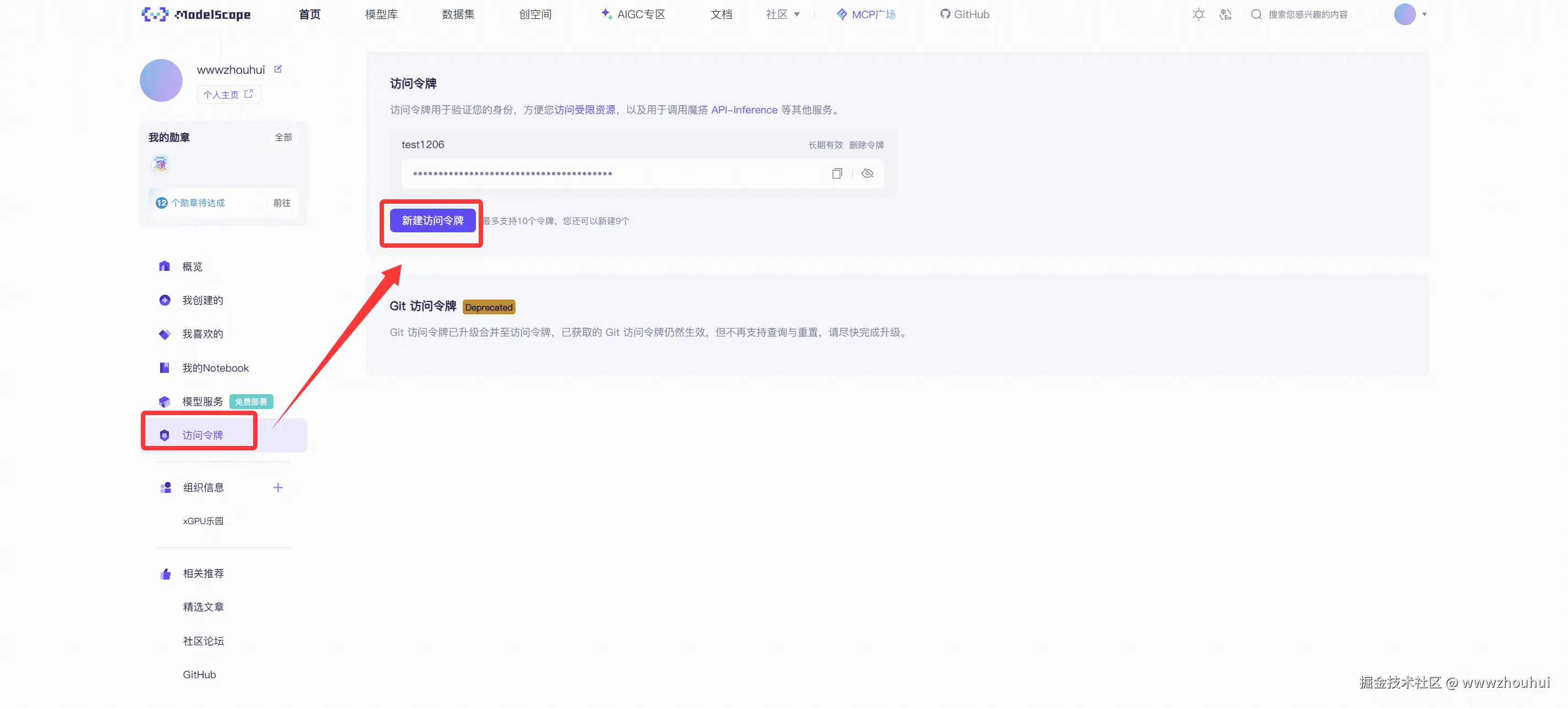Click the test1206 token name
The height and width of the screenshot is (708, 1568).
point(423,144)
